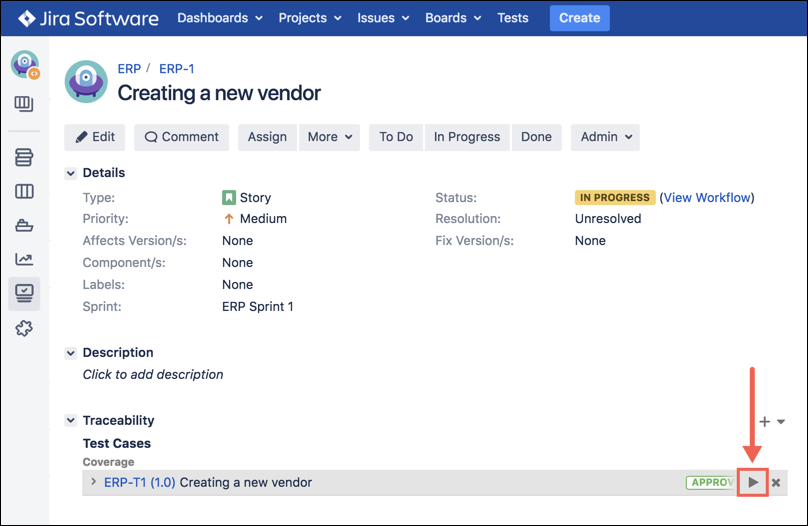Open the backlog icon in the sidebar

point(24,157)
